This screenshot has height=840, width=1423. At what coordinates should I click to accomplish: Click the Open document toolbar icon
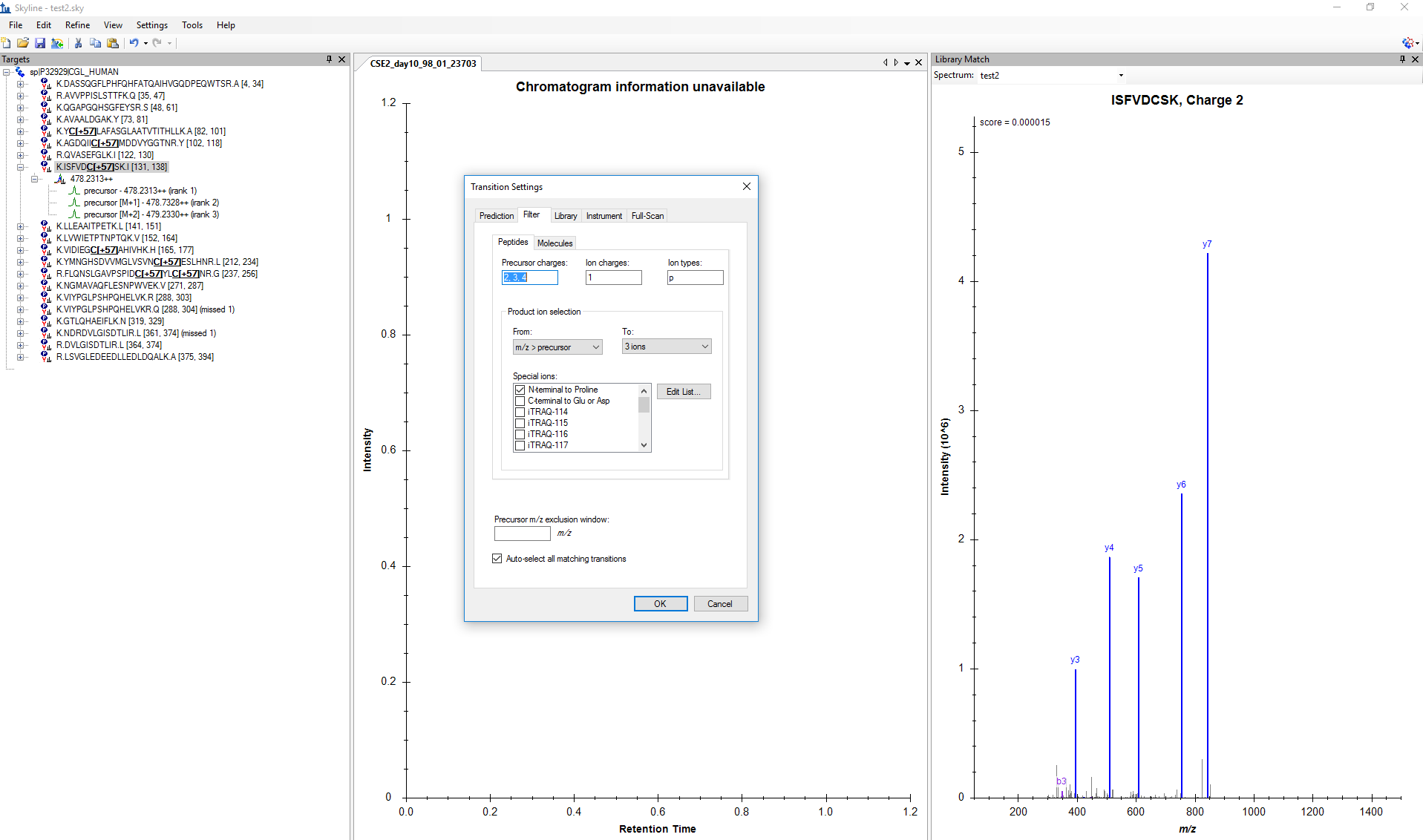pos(23,43)
